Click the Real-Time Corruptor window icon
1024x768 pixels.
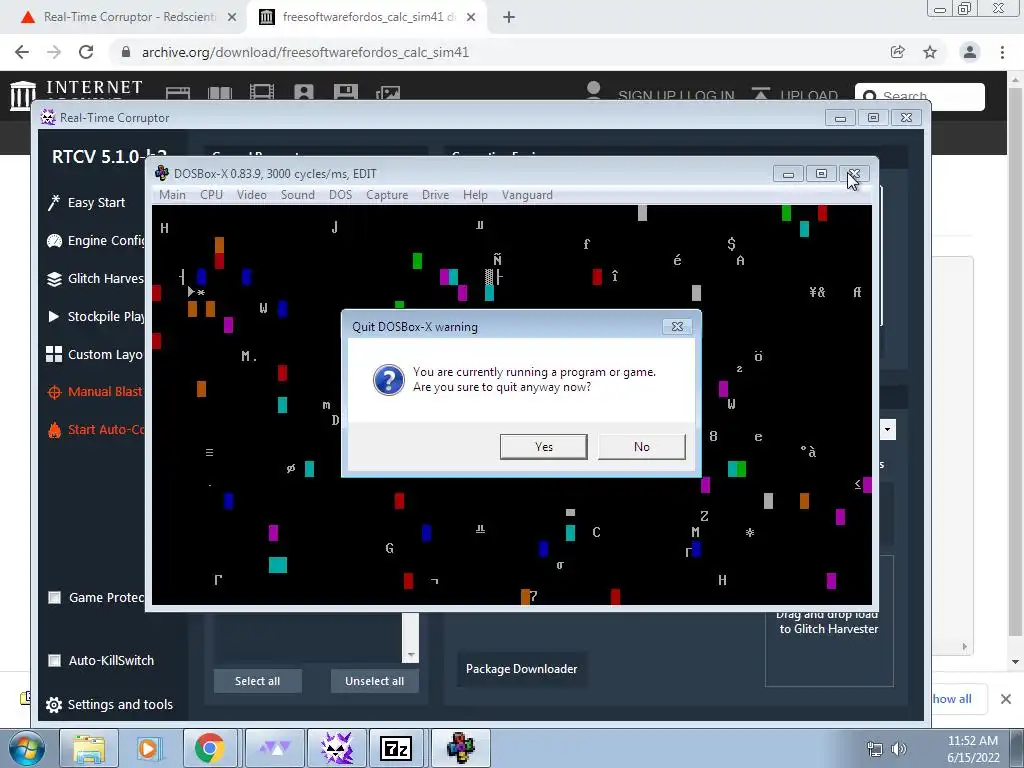[x=48, y=118]
